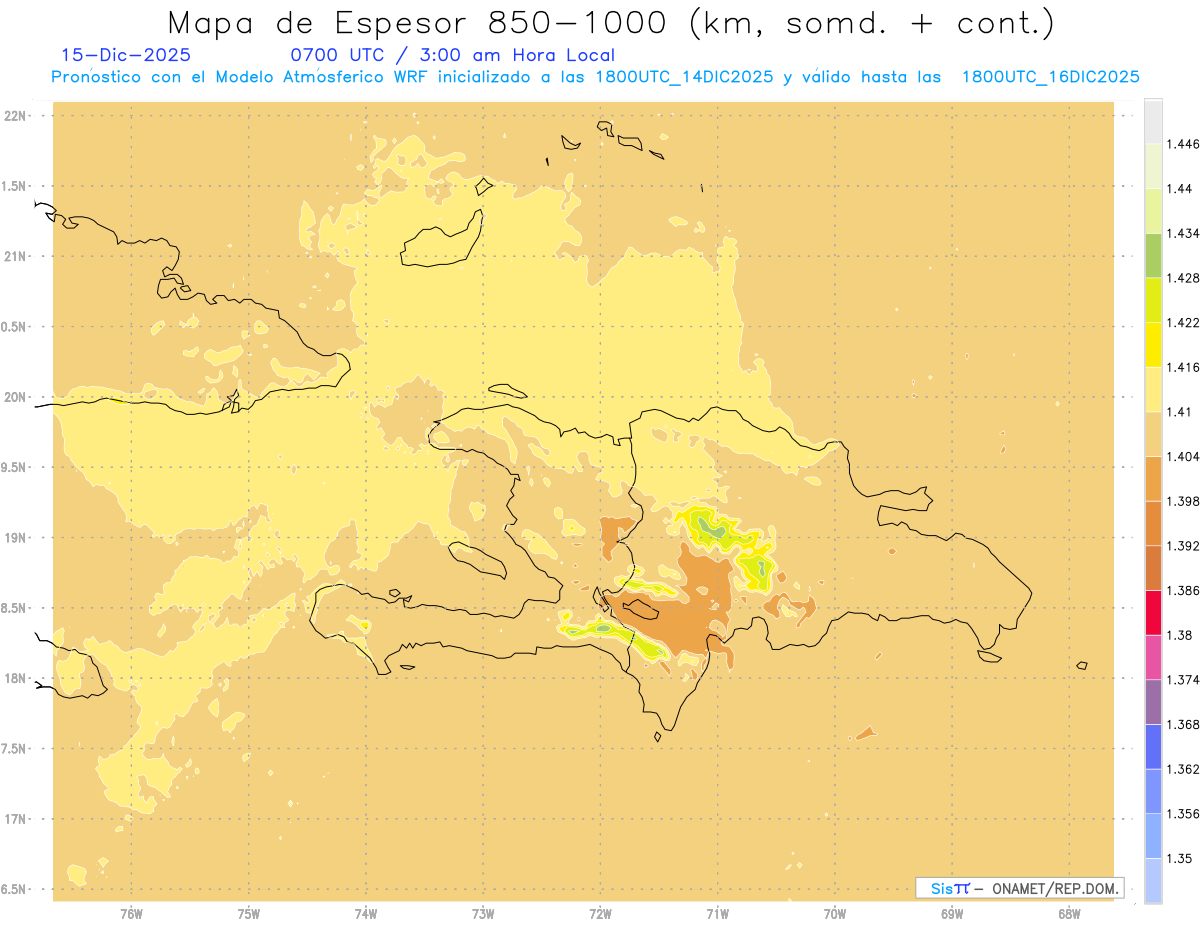Click the bright yellow 1.416–1.422 legend swatch
This screenshot has width=1200, height=927.
(x=1153, y=344)
